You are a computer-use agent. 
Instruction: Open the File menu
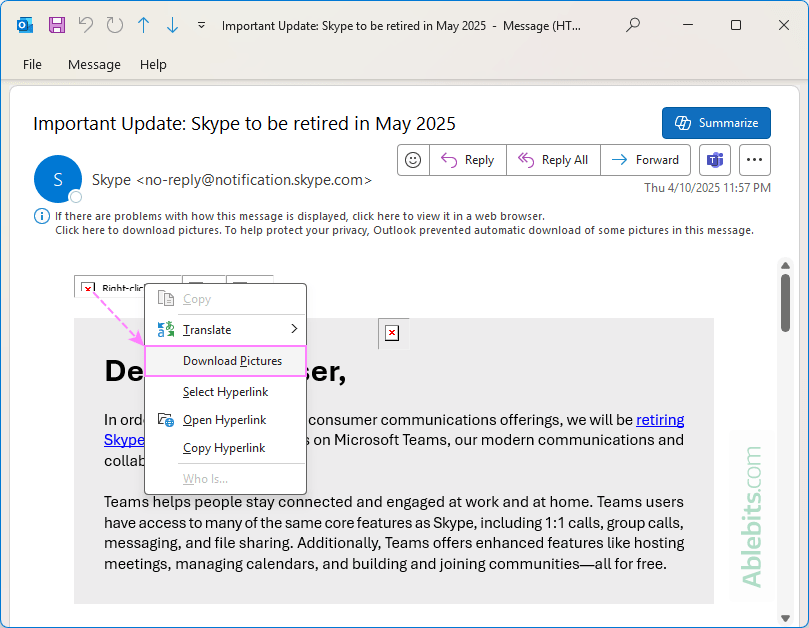point(32,65)
